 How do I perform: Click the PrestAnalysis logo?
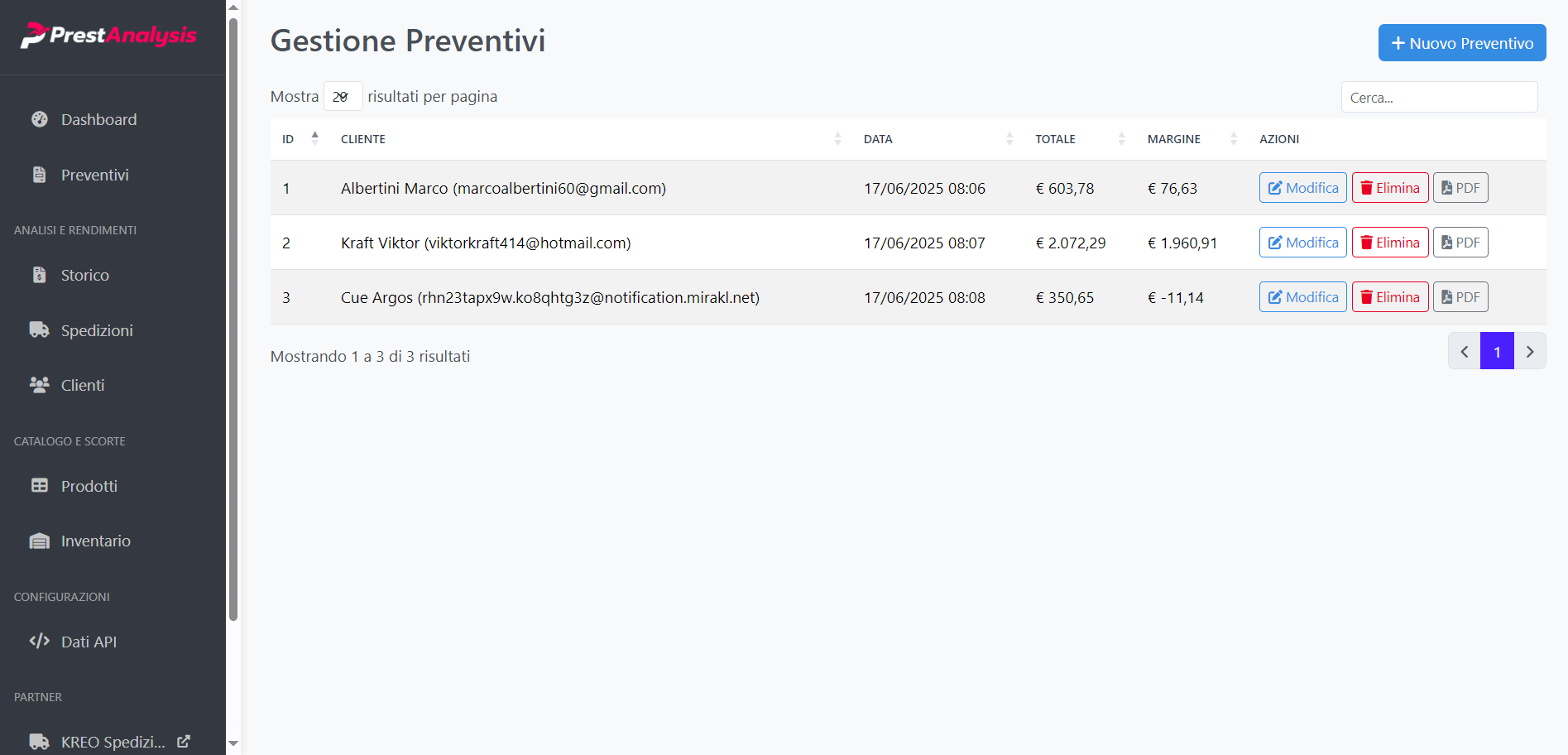108,35
